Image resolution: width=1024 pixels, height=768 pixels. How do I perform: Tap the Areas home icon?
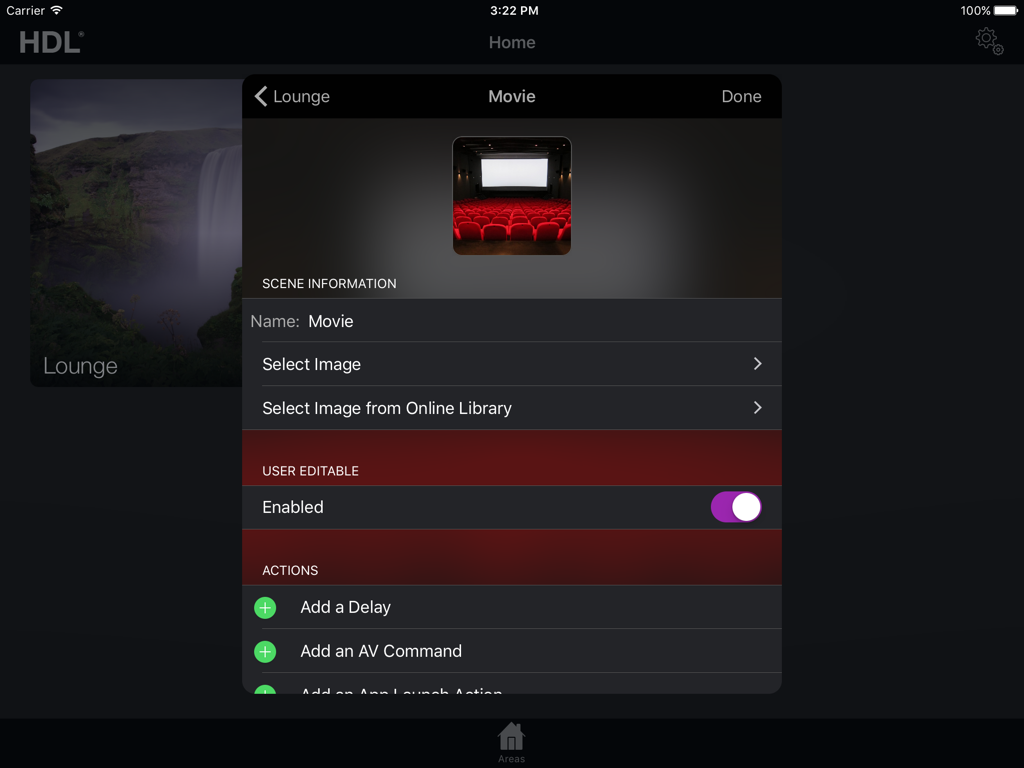(x=511, y=743)
